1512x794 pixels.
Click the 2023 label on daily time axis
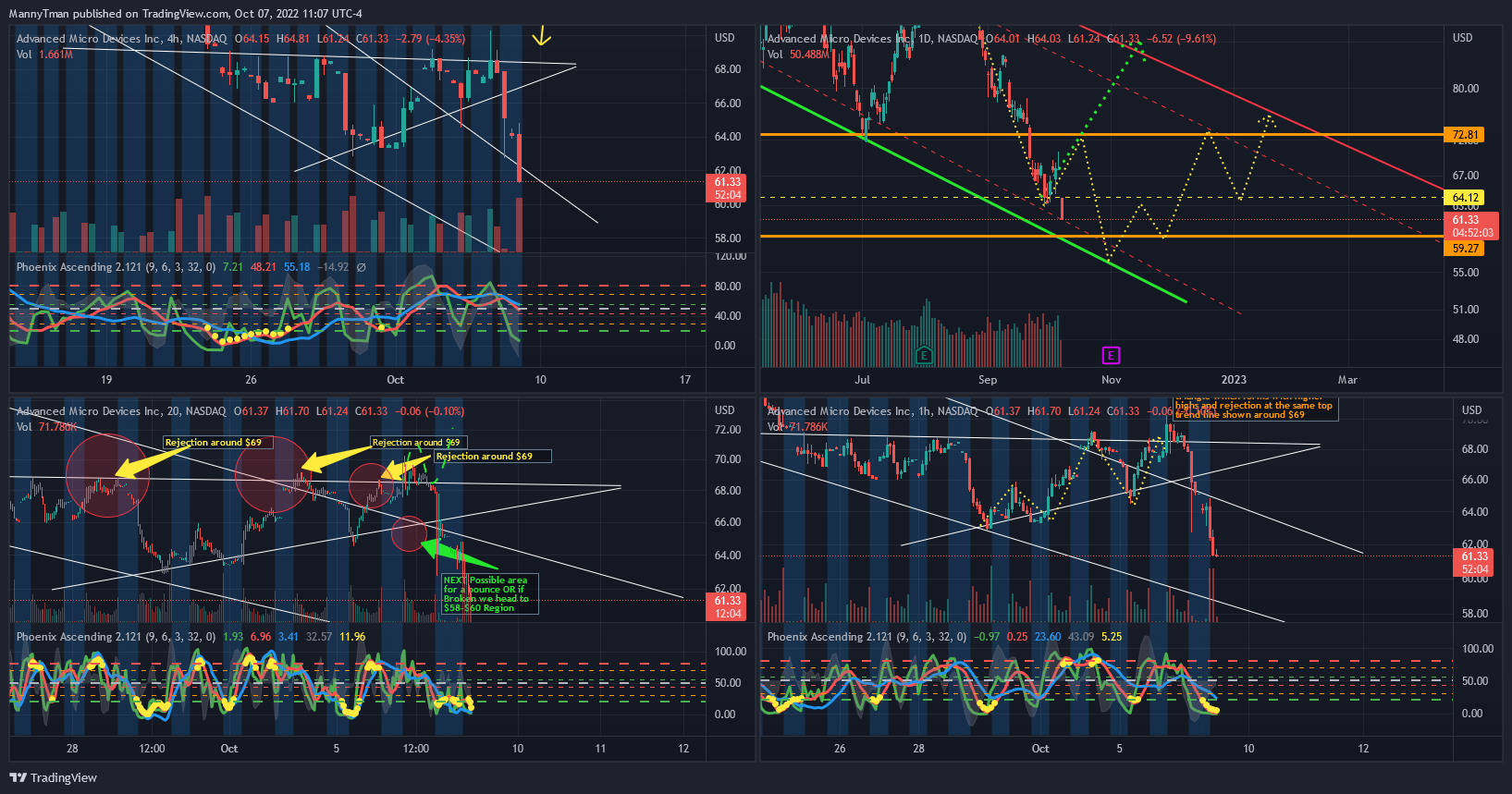click(1234, 380)
